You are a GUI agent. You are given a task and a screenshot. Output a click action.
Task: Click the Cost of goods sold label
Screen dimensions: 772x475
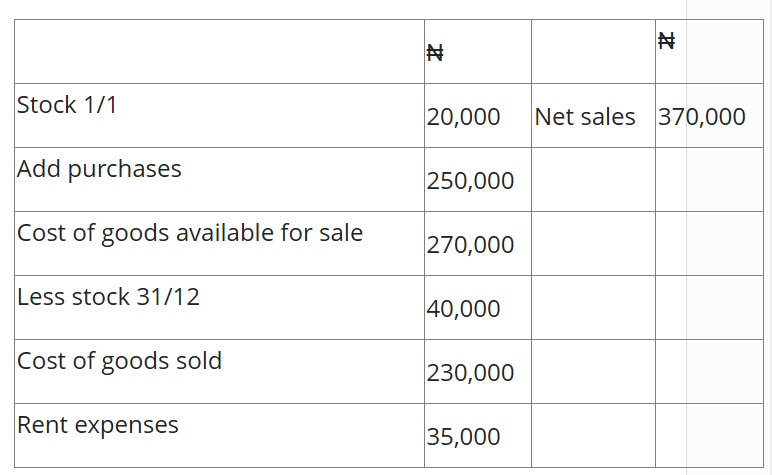pos(119,361)
